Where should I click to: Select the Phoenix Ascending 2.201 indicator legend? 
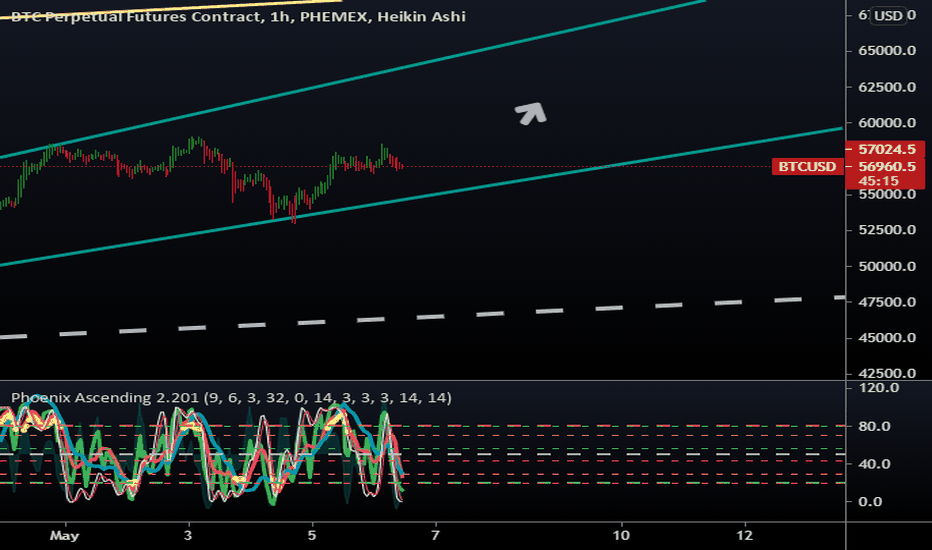click(231, 397)
